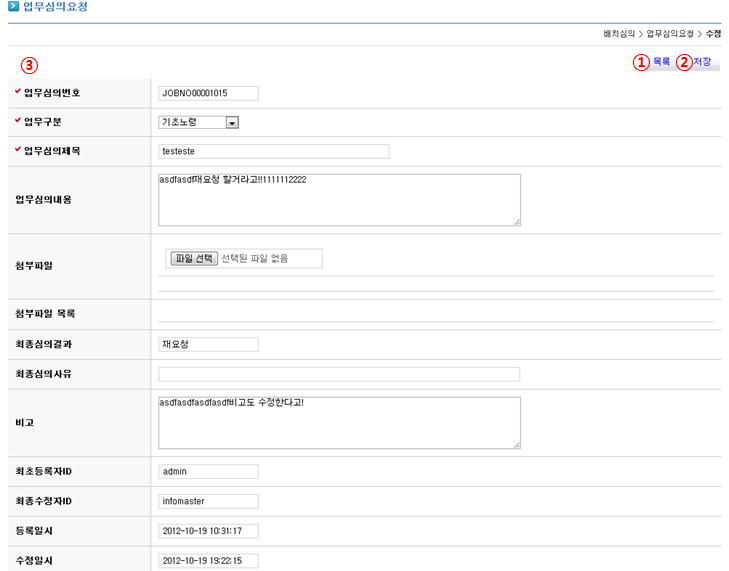Open the 업무구분 dropdown showing 기초노령
The image size is (729, 571).
click(x=198, y=122)
